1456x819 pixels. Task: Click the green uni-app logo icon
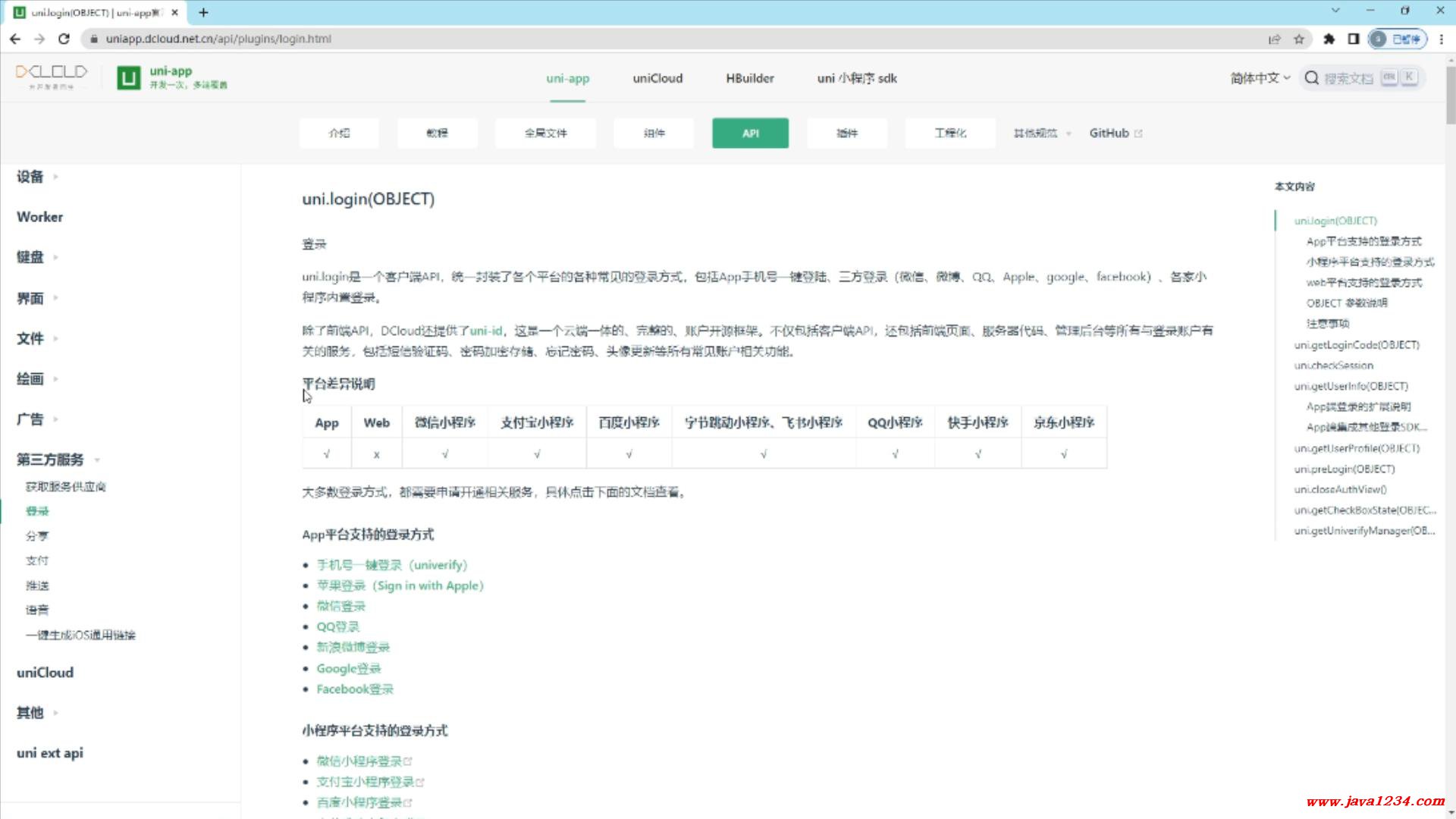[x=129, y=77]
